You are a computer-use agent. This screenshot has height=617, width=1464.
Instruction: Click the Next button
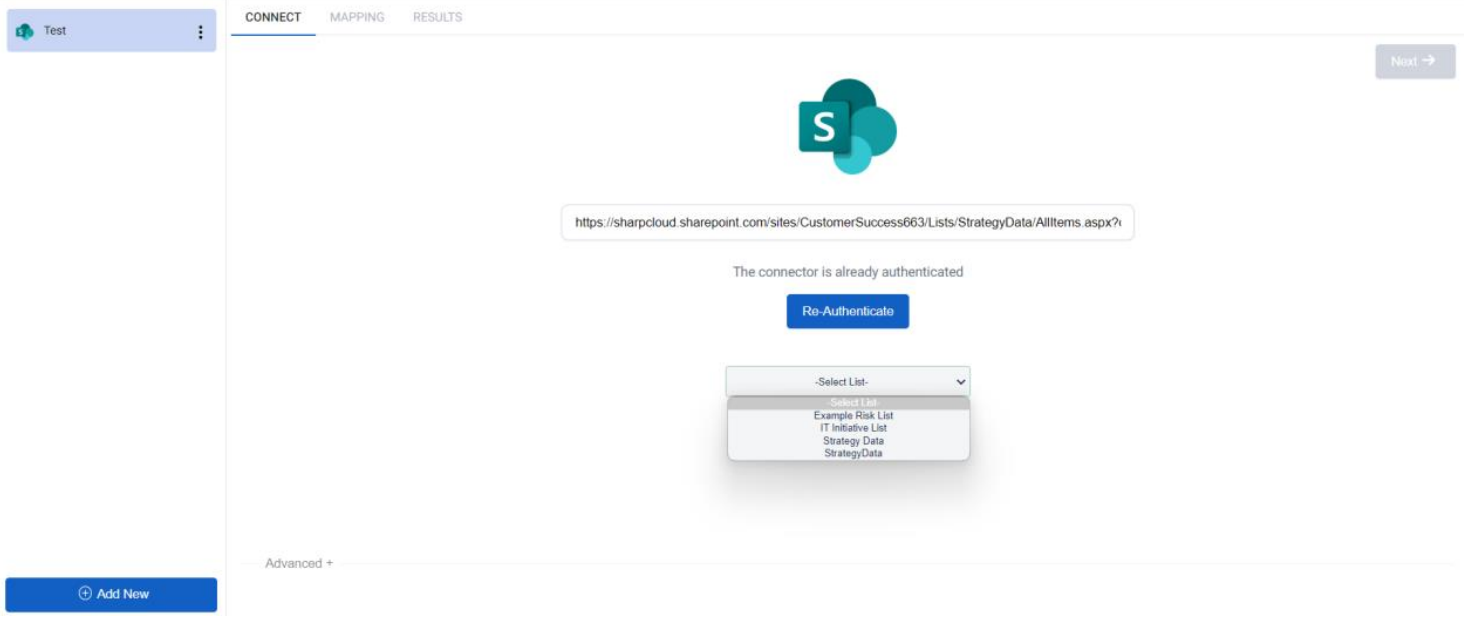coord(1414,61)
